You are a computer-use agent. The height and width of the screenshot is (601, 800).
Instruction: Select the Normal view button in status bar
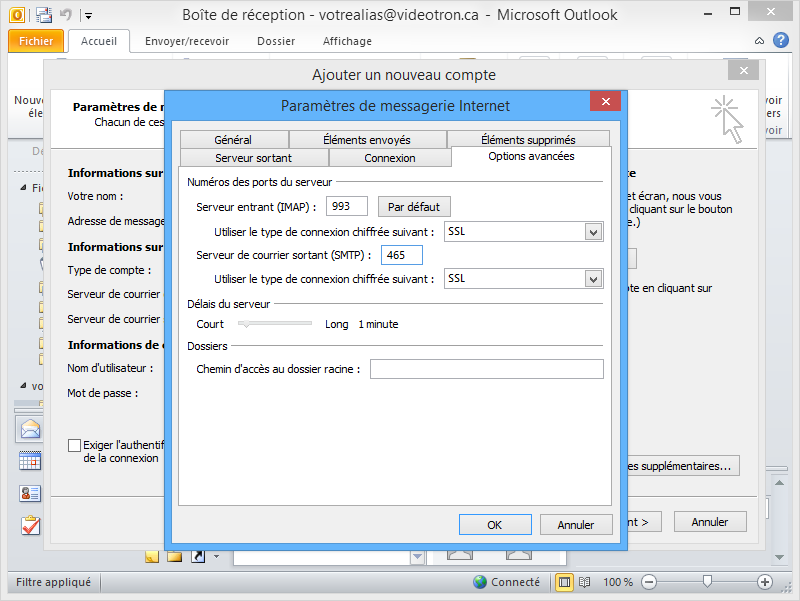click(x=564, y=582)
